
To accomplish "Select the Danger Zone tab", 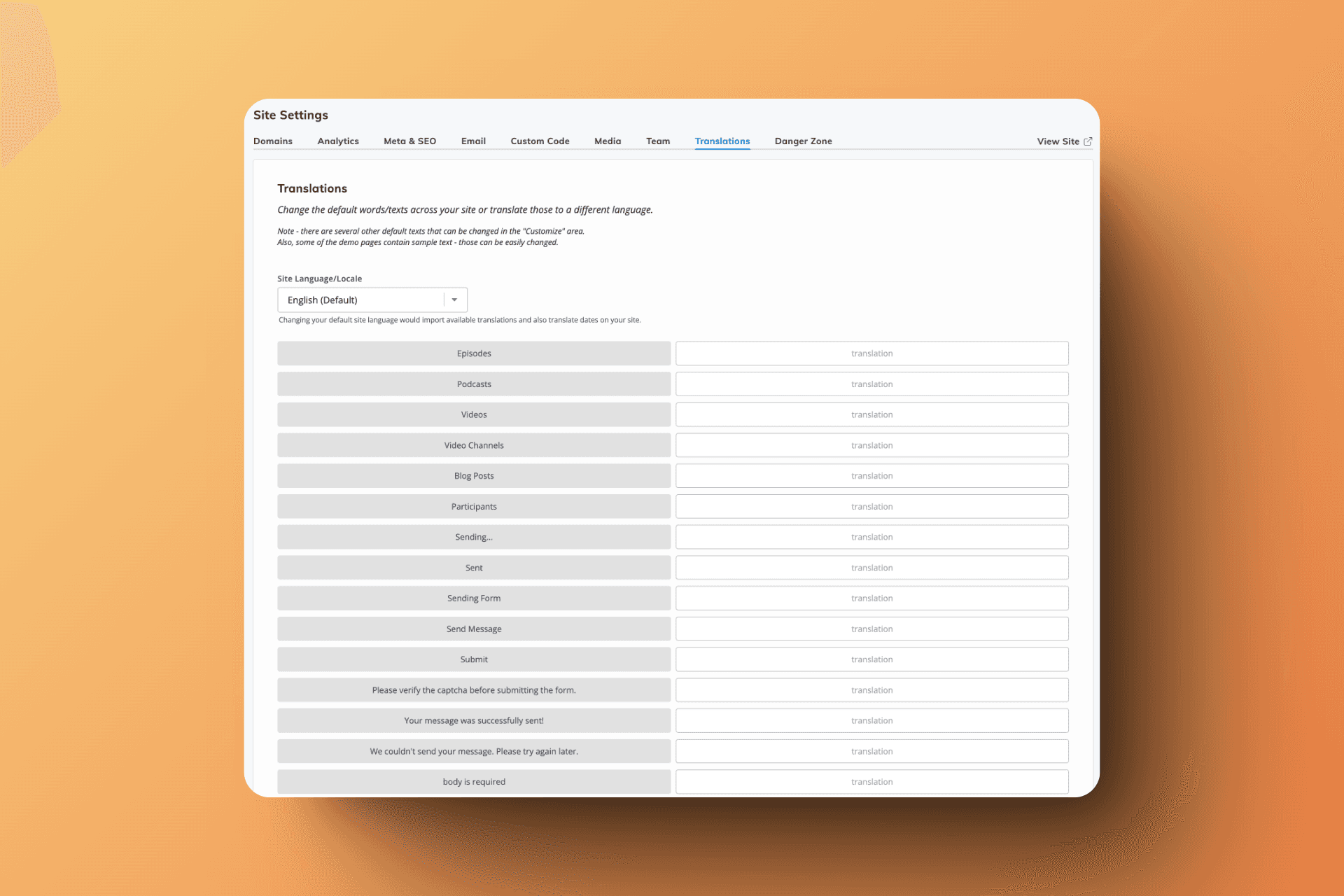I will point(803,141).
